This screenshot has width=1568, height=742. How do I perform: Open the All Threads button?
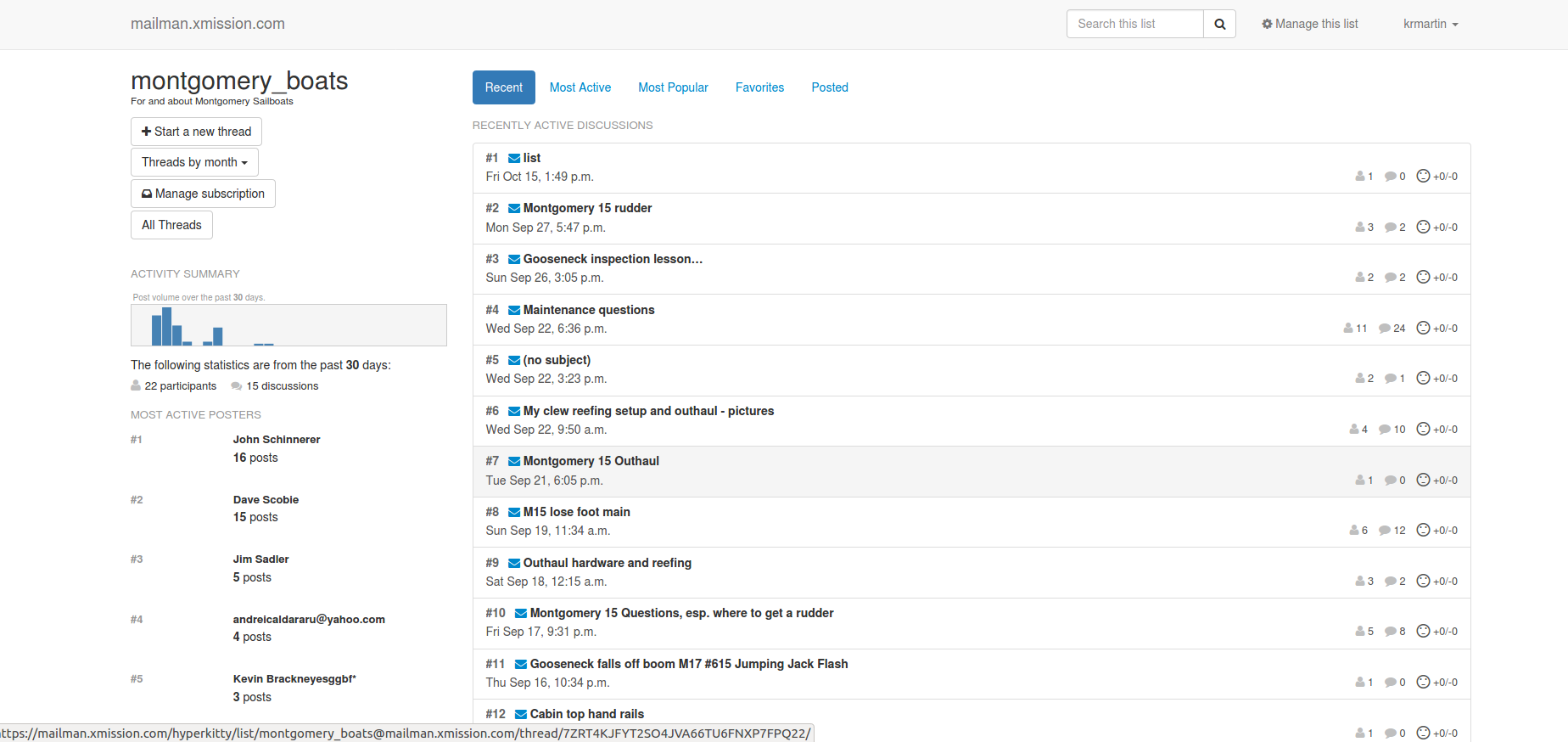pos(171,225)
